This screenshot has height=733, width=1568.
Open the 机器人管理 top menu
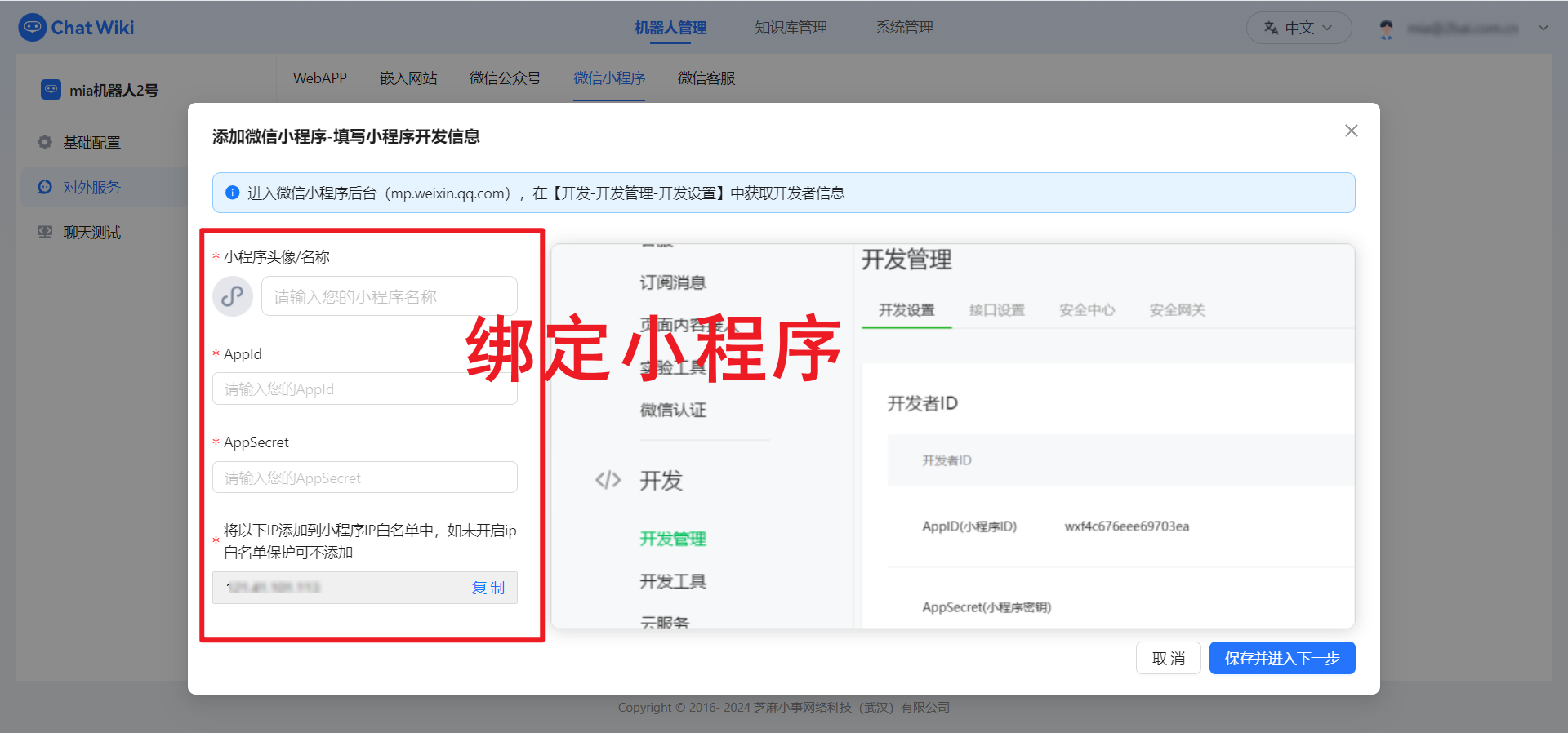click(670, 28)
